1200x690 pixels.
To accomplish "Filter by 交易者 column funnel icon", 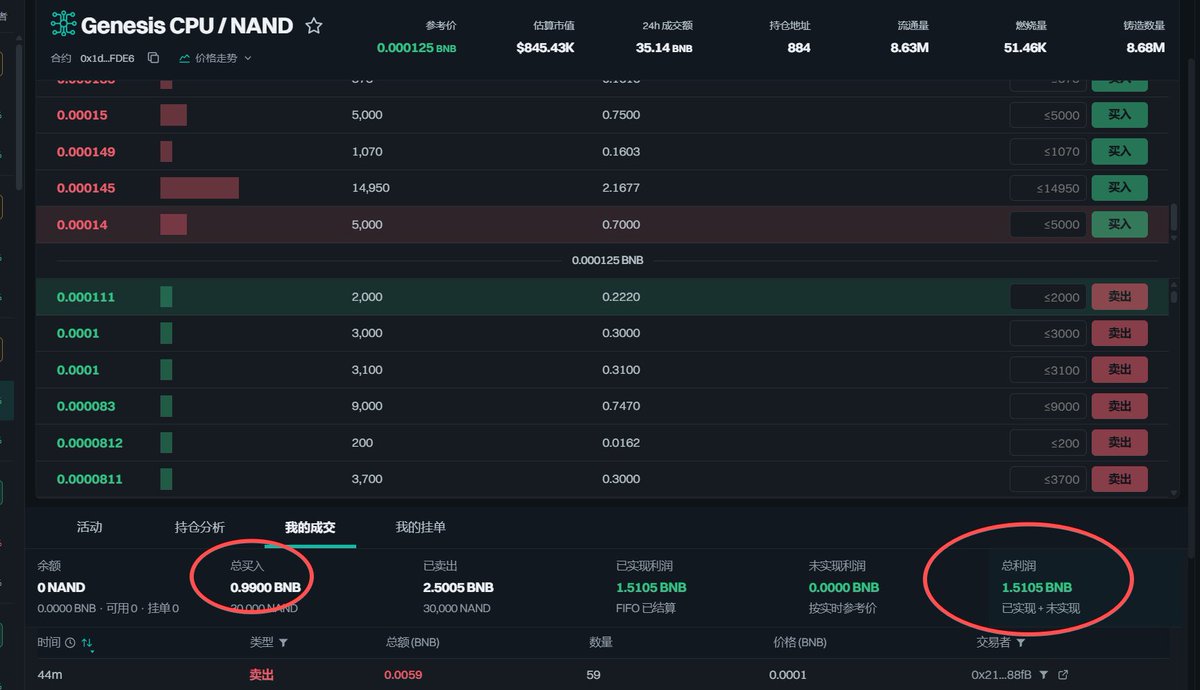I will pyautogui.click(x=1021, y=643).
